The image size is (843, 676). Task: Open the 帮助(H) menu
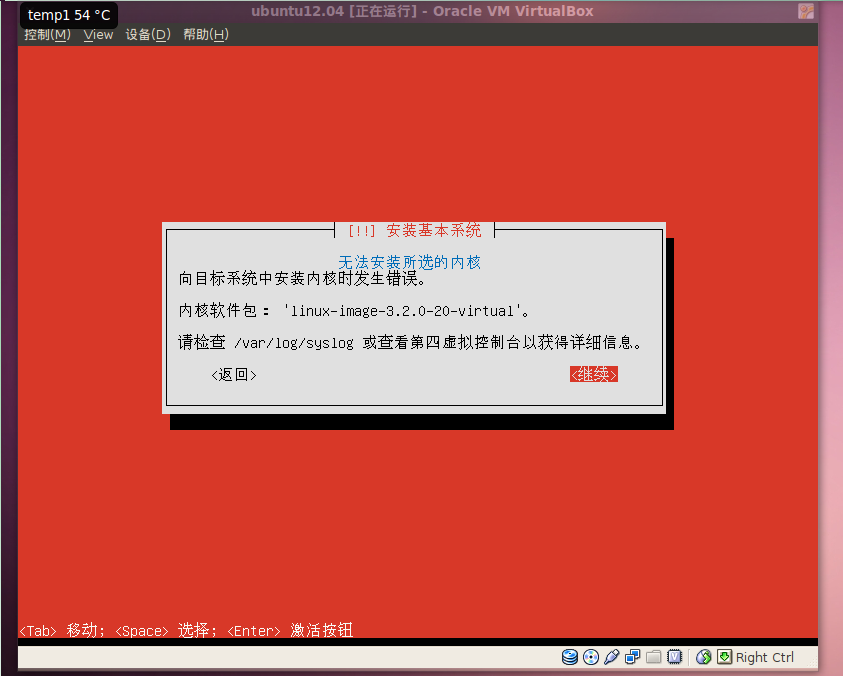pyautogui.click(x=206, y=35)
